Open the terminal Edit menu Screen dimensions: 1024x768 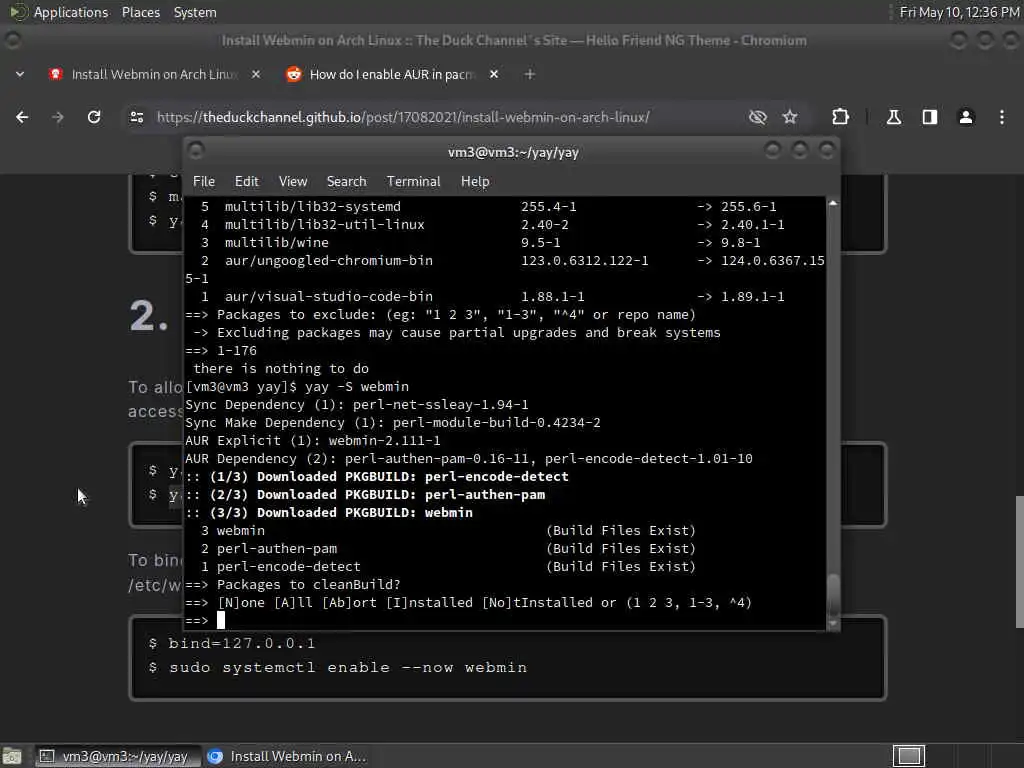[x=246, y=182]
